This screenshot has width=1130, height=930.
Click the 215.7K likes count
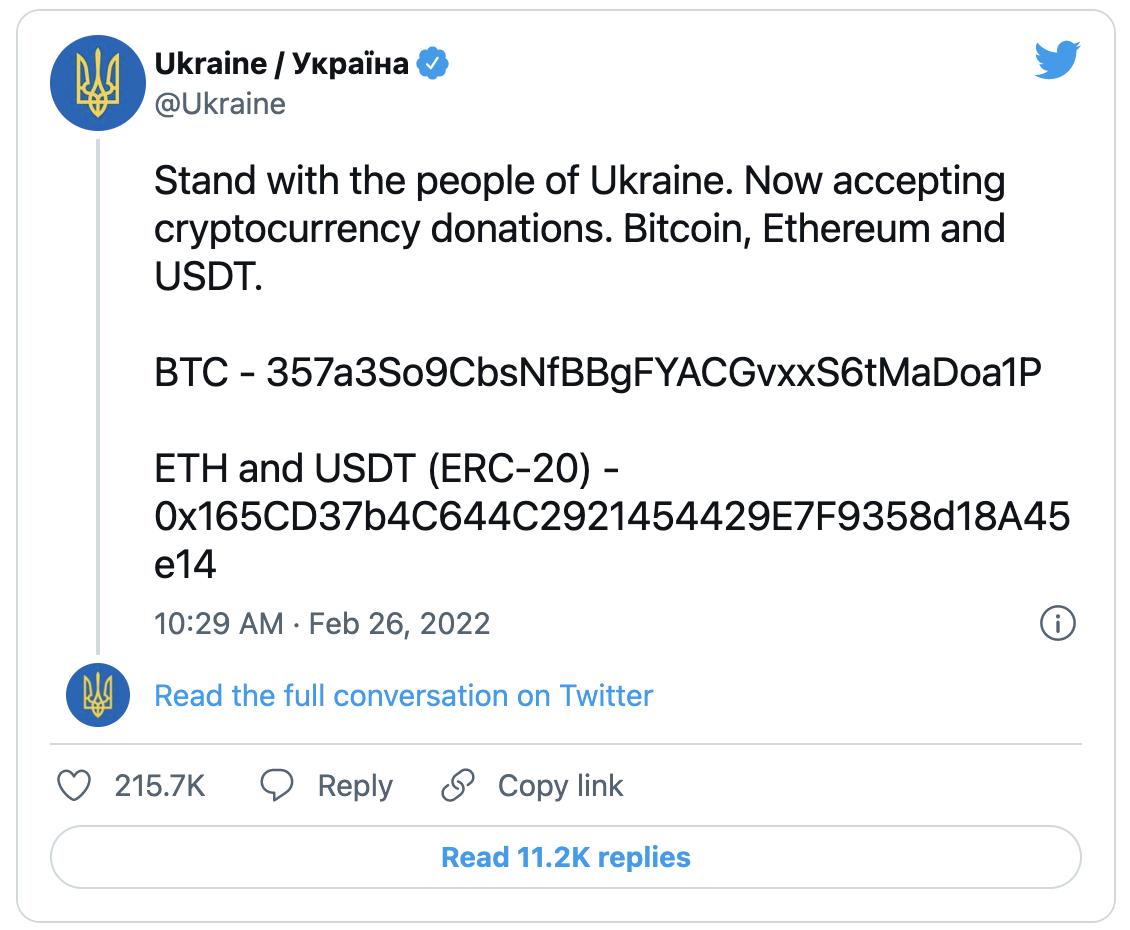click(160, 786)
